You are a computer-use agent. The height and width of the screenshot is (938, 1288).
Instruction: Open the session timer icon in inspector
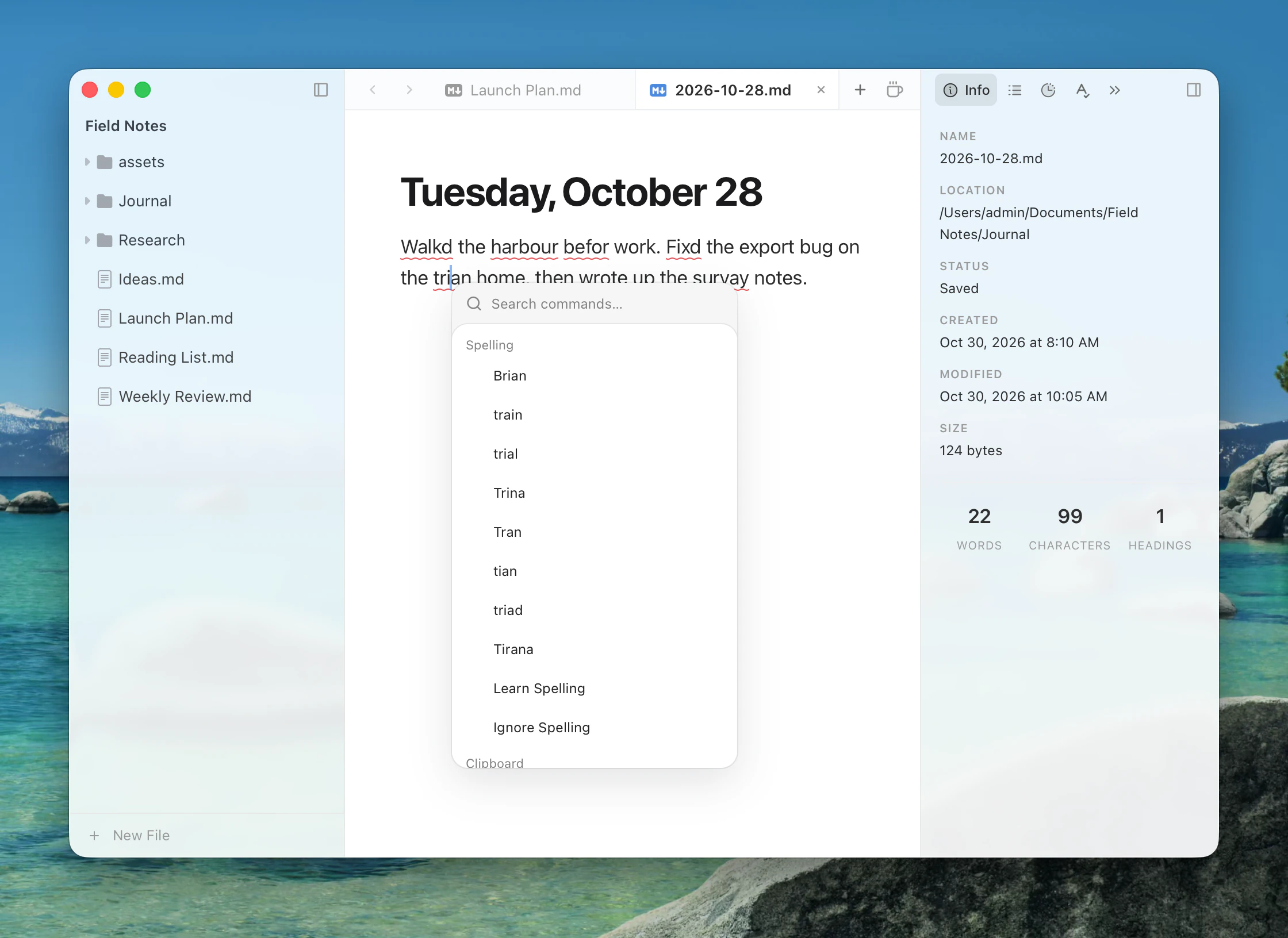pos(1048,90)
